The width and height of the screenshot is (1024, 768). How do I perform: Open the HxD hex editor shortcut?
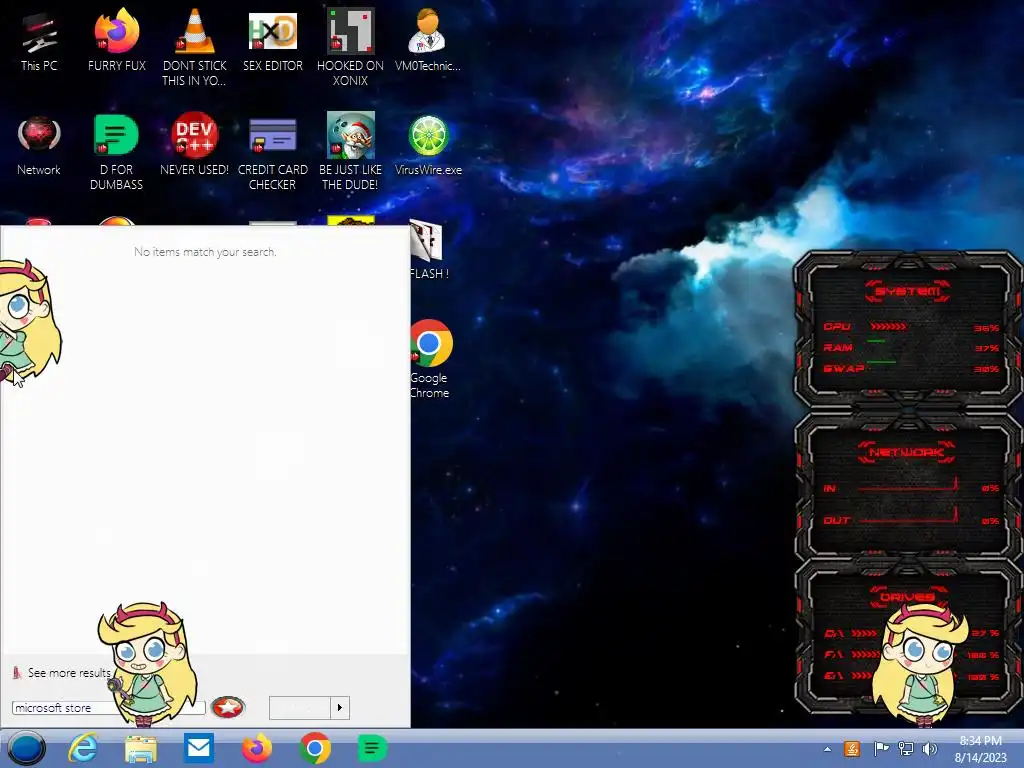coord(272,40)
